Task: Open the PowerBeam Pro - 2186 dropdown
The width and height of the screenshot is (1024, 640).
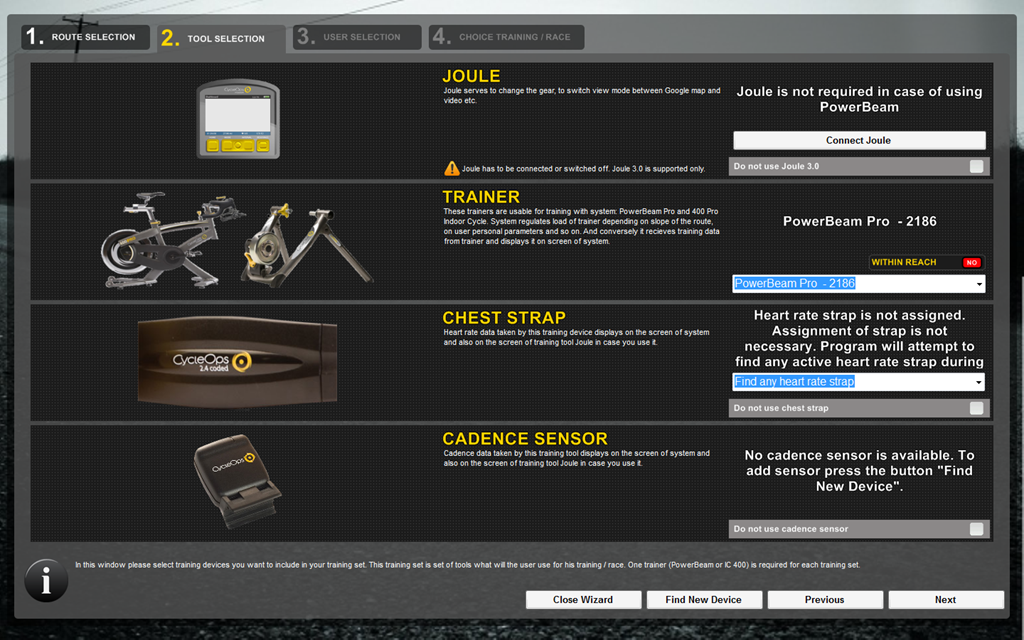Action: click(859, 283)
